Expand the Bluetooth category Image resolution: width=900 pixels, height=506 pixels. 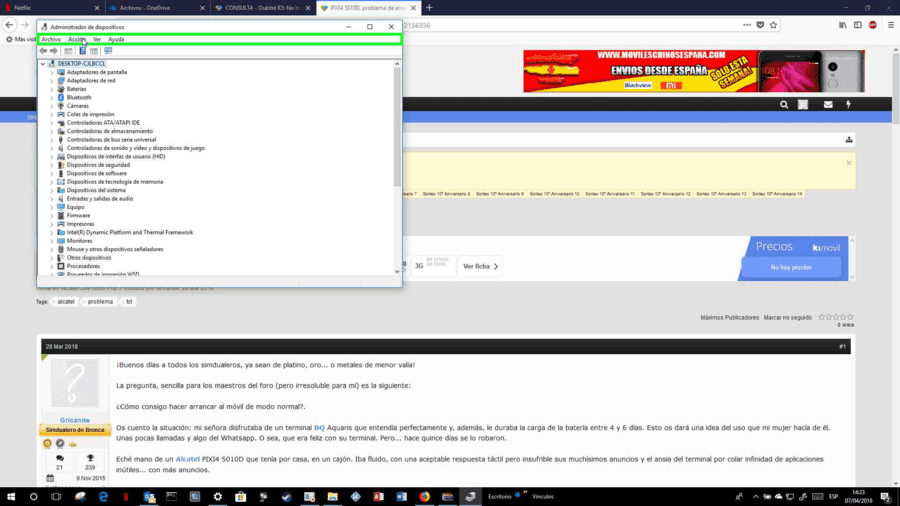click(52, 98)
